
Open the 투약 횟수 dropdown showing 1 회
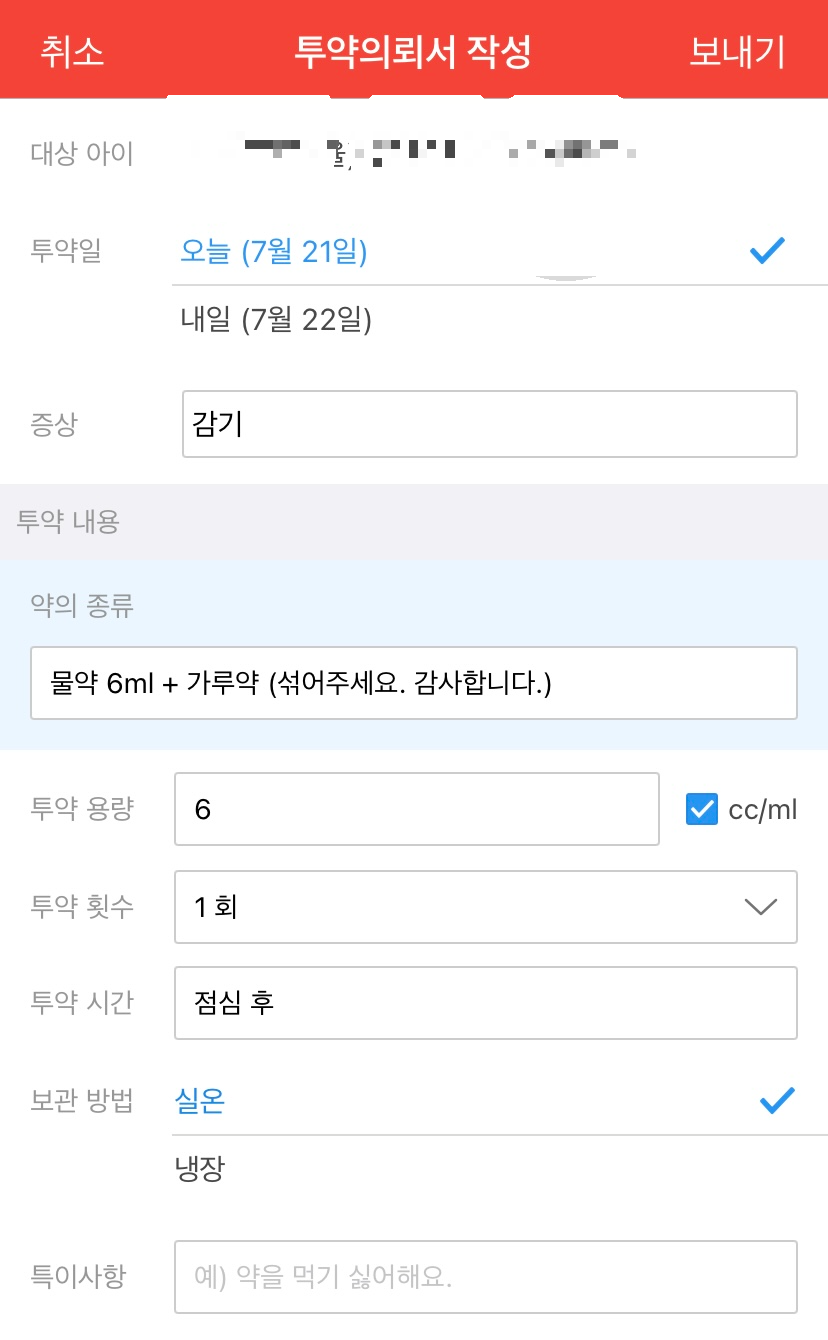(x=486, y=906)
